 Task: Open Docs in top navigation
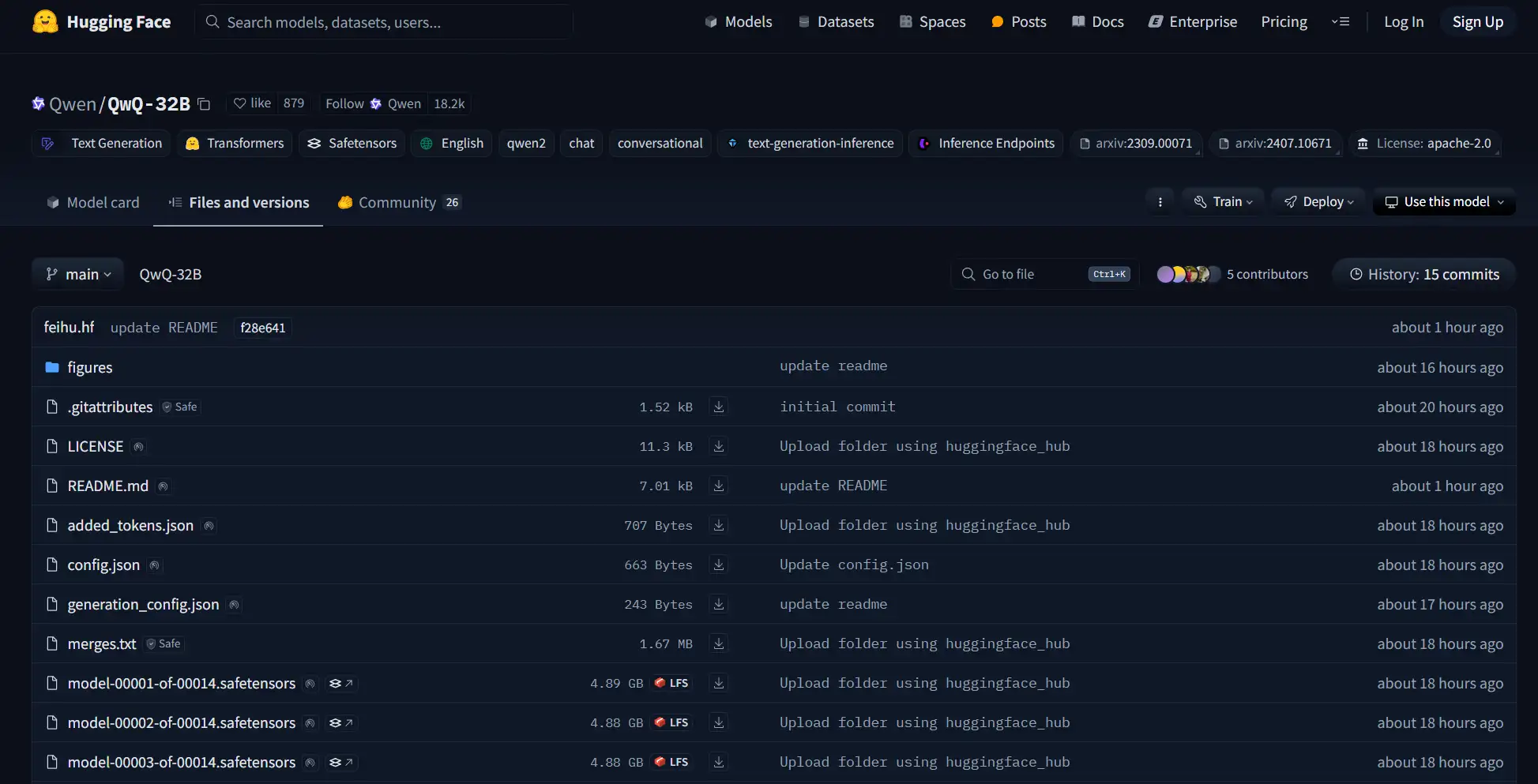coord(1098,22)
